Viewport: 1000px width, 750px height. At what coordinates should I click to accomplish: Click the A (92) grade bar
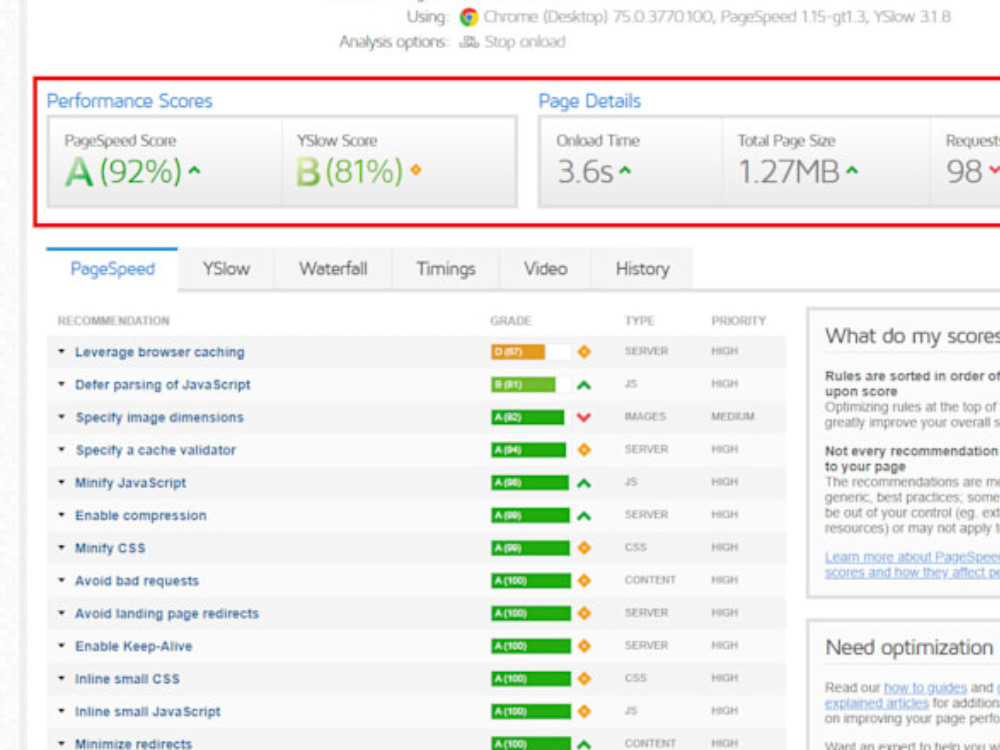point(531,417)
